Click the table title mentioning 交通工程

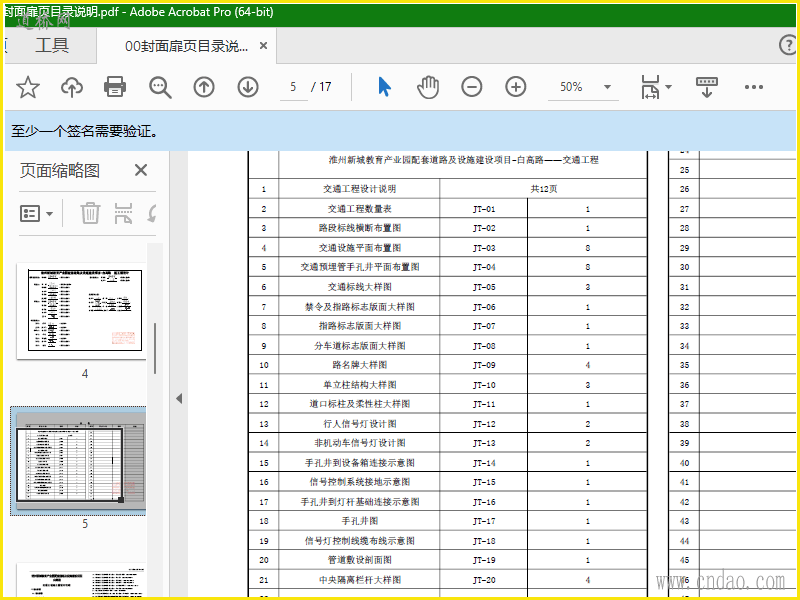coord(463,160)
